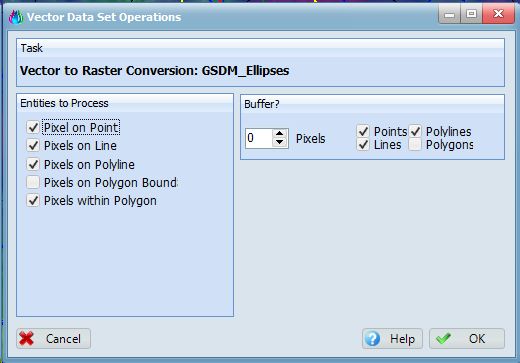Viewport: 520px width, 363px height.
Task: Click the 'Pixels' unit label
Action: [x=310, y=139]
